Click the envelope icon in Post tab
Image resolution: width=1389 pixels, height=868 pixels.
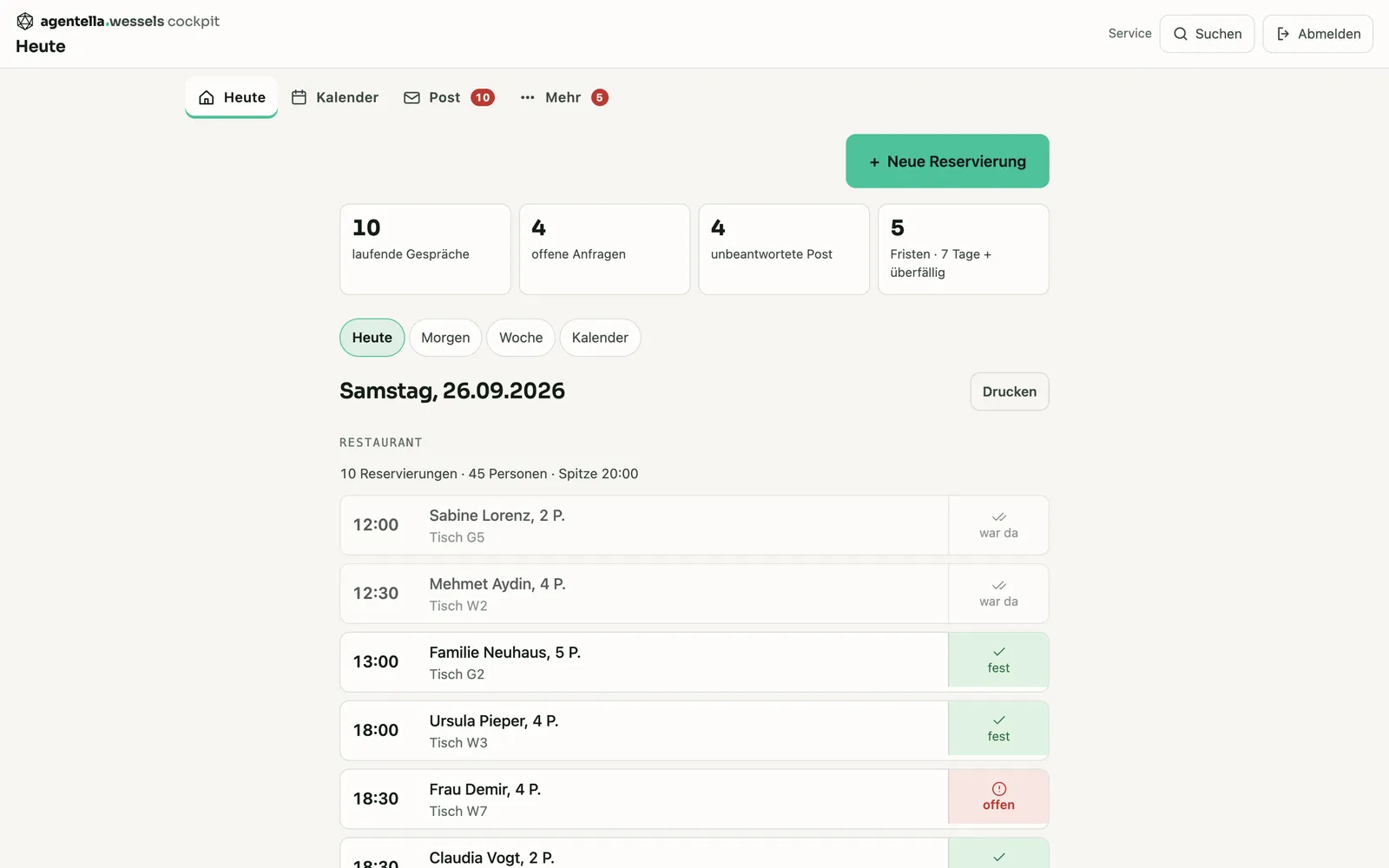(x=411, y=97)
